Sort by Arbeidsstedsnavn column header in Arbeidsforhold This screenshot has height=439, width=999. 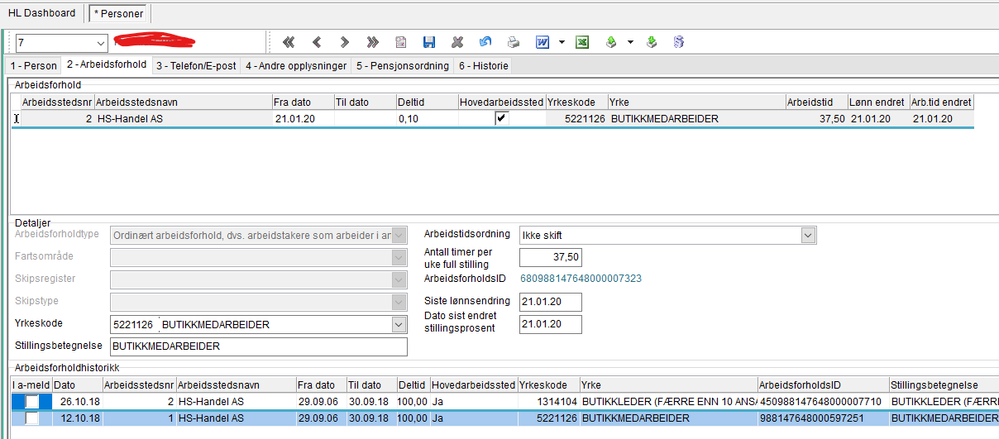coord(183,102)
